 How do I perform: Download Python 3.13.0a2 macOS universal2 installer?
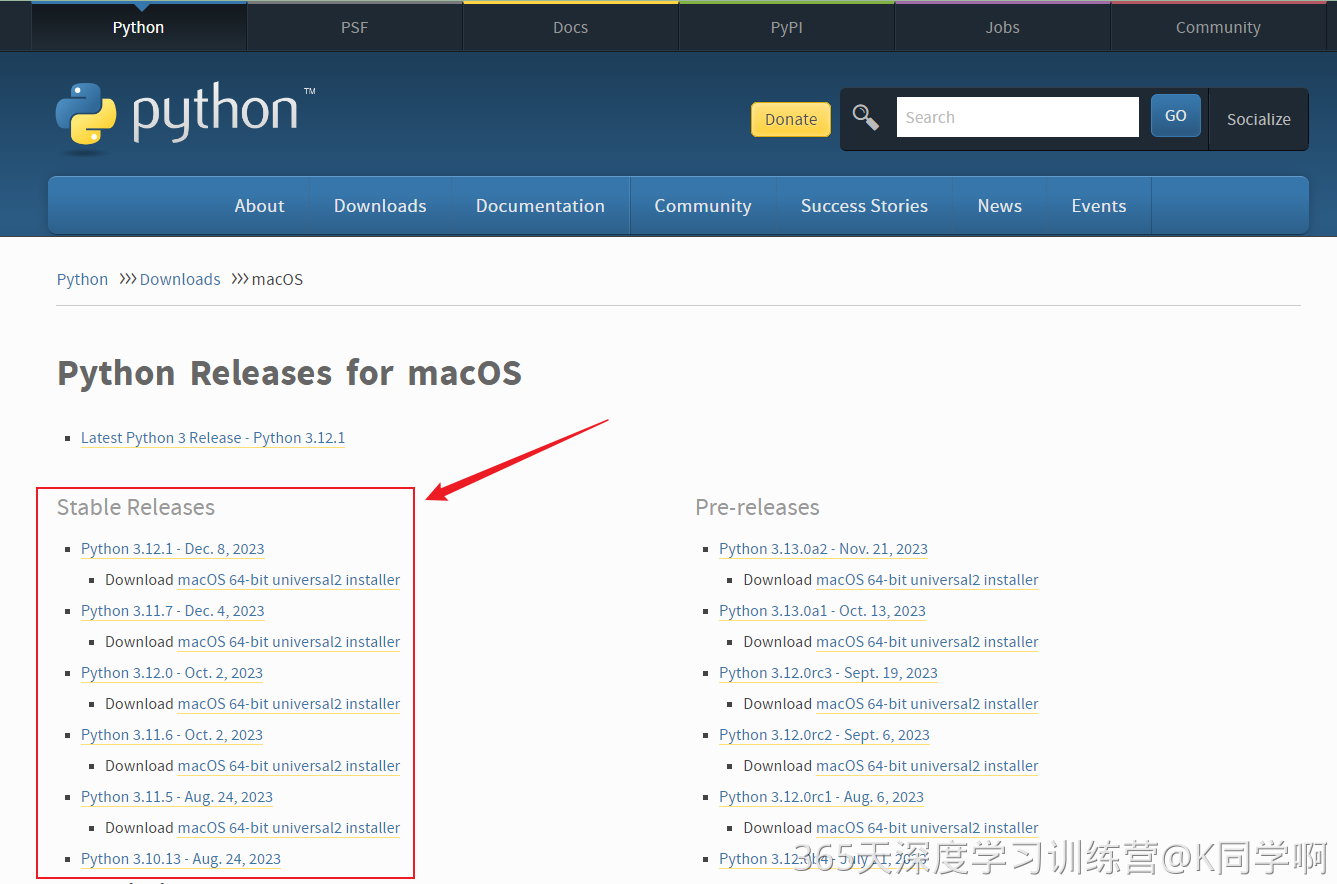coord(927,580)
